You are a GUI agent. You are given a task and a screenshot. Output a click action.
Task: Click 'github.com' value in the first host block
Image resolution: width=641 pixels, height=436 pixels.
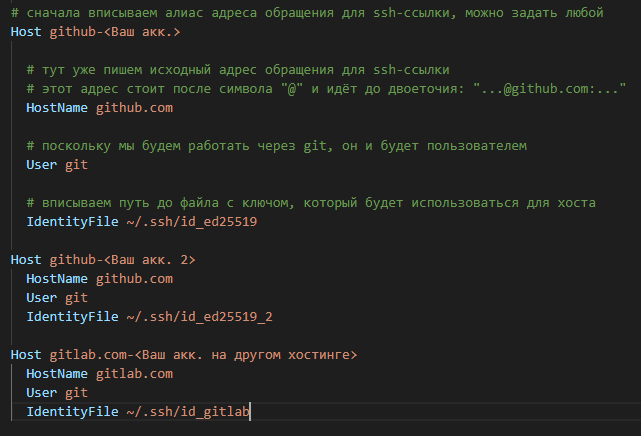pos(140,107)
